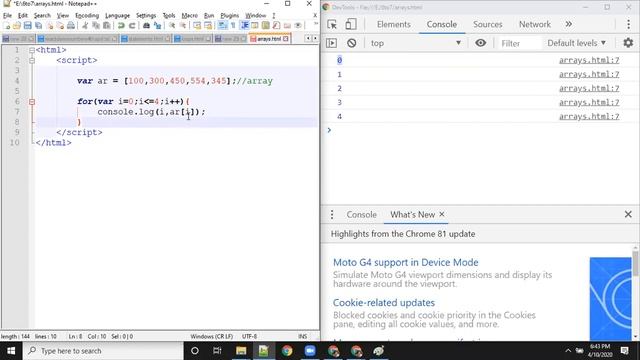The width and height of the screenshot is (640, 360).
Task: Click the taskbar search box
Action: point(103,351)
